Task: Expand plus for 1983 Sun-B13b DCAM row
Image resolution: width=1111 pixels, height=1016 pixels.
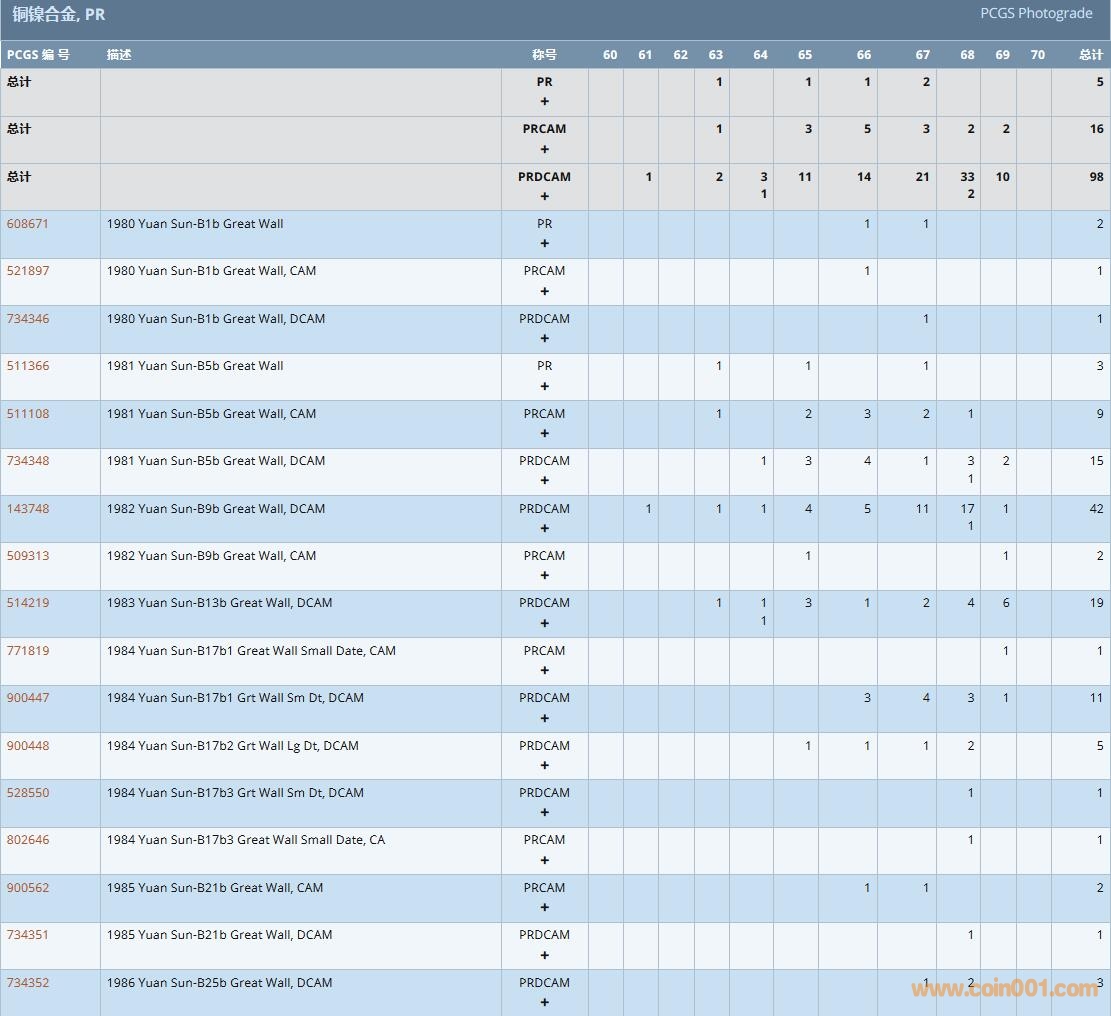Action: click(x=544, y=624)
